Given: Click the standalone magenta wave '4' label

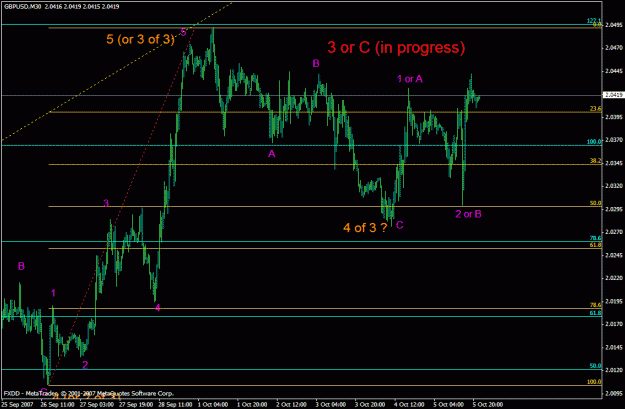Looking at the screenshot, I should pyautogui.click(x=158, y=308).
